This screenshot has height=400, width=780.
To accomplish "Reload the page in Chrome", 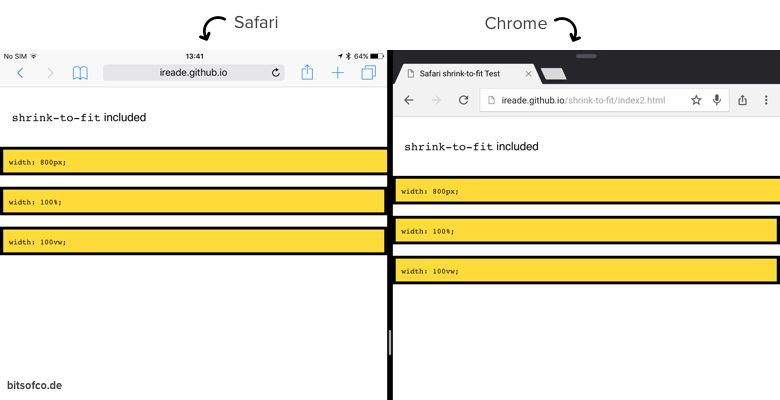I will 464,100.
